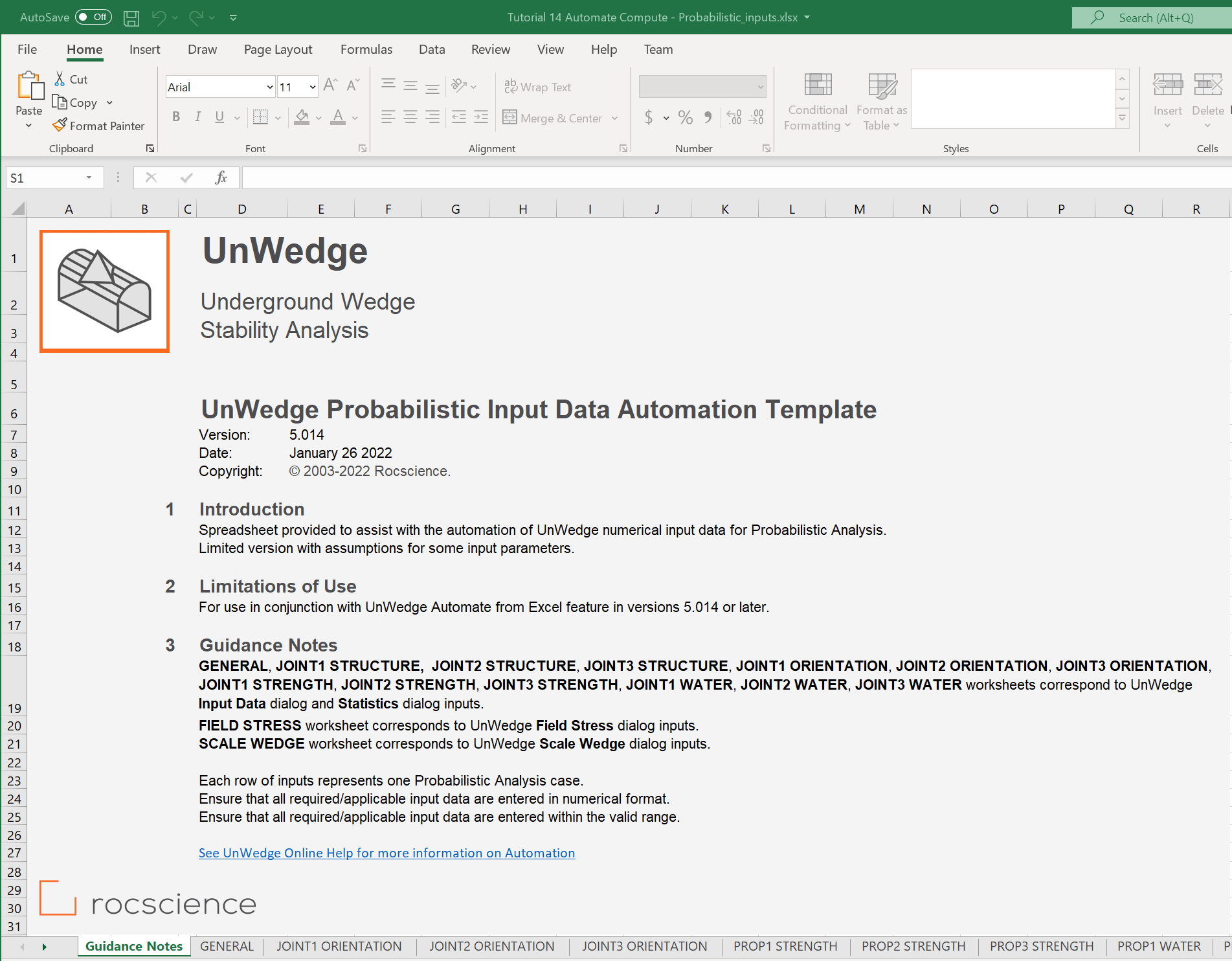Open the Arial font name dropdown
Image resolution: width=1232 pixels, height=961 pixels.
point(270,87)
